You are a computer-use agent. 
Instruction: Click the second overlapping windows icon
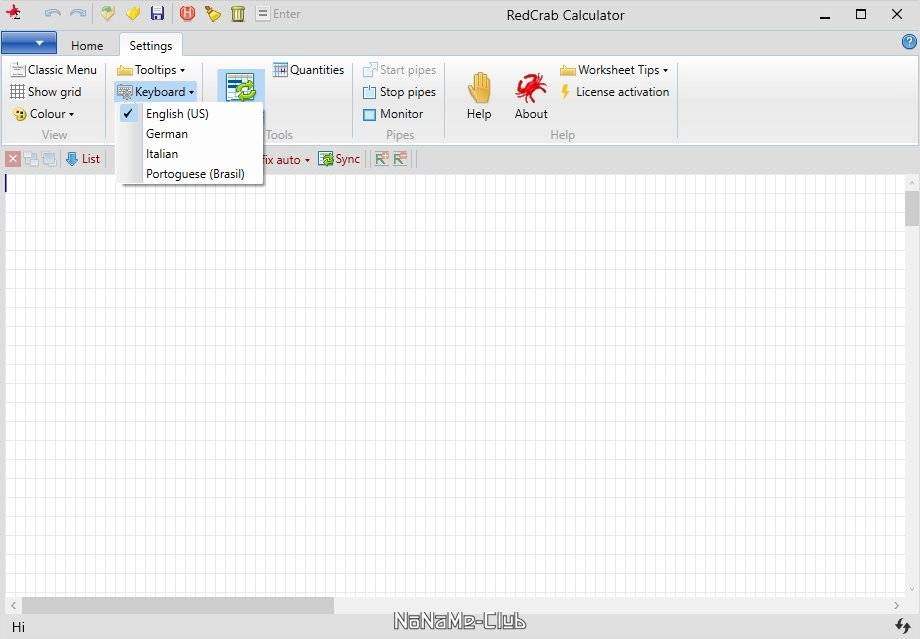click(x=49, y=158)
